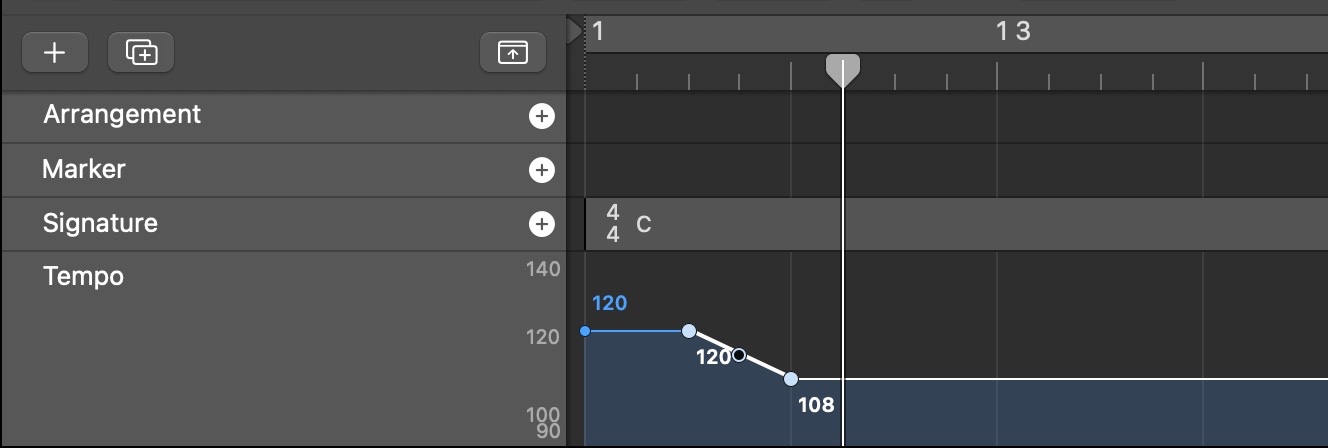The width and height of the screenshot is (1328, 448).
Task: Select the Marker global track
Action: tap(84, 169)
